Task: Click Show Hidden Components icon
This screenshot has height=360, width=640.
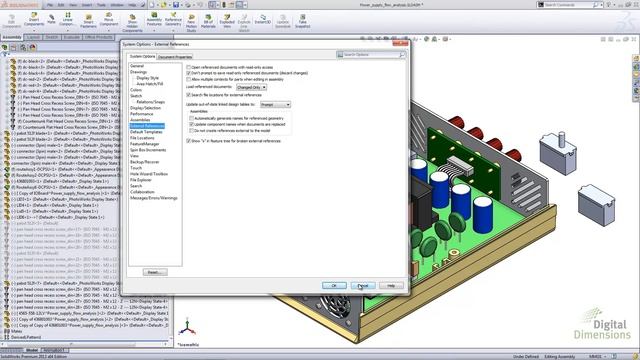Action: click(x=132, y=22)
